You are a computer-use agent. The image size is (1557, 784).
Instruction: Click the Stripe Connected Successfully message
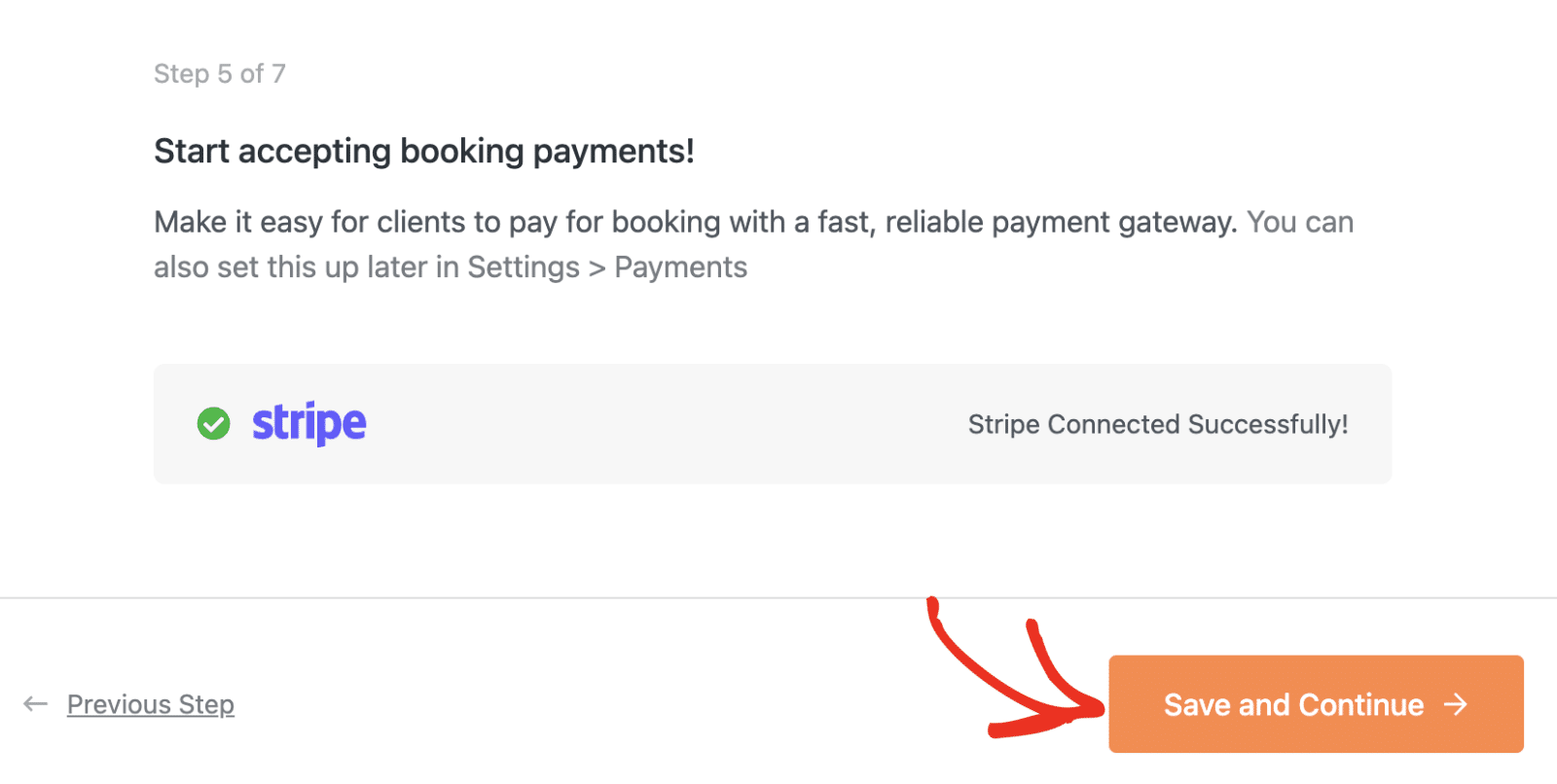pyautogui.click(x=1158, y=423)
